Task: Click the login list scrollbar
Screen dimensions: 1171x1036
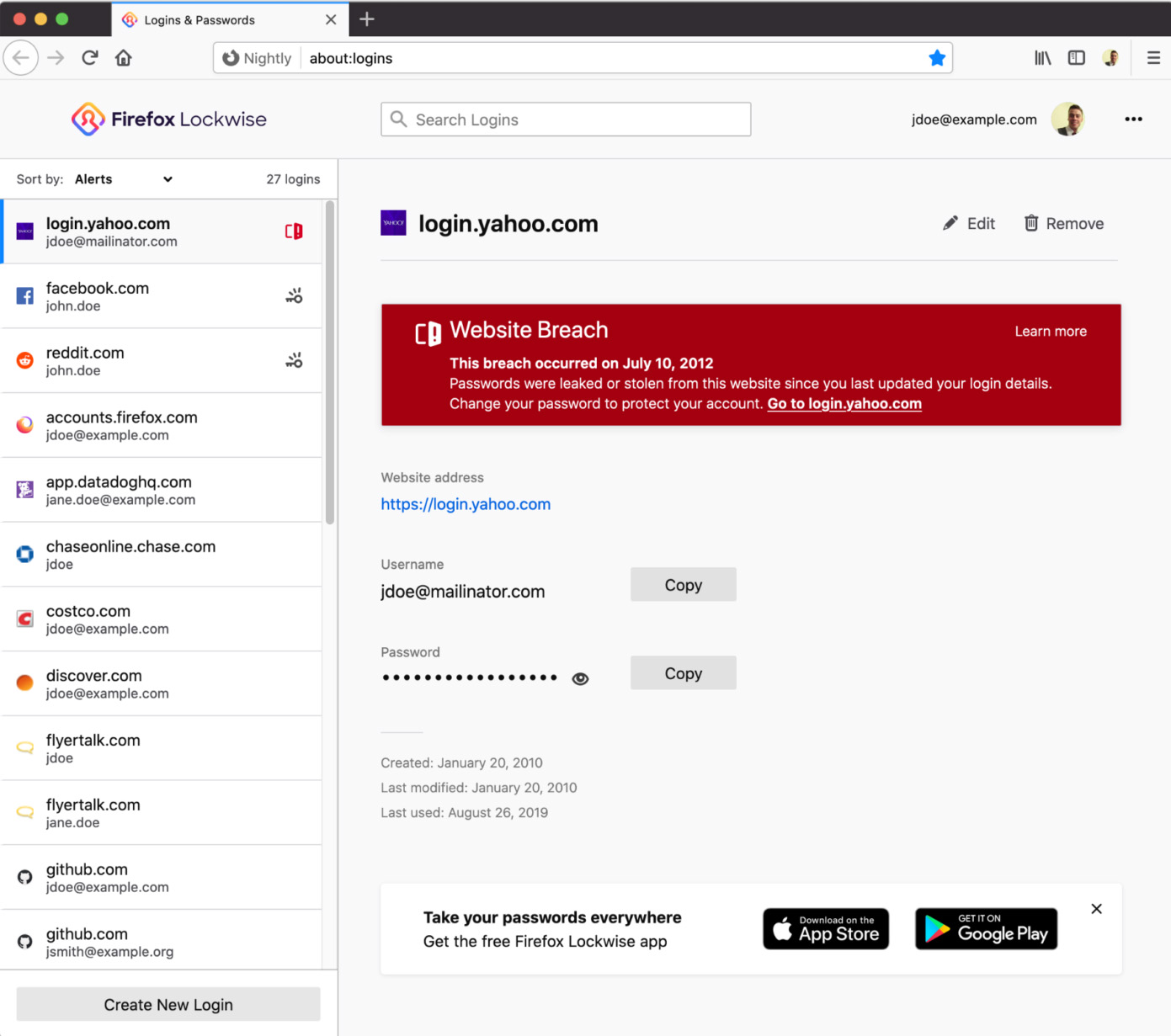Action: (330, 362)
